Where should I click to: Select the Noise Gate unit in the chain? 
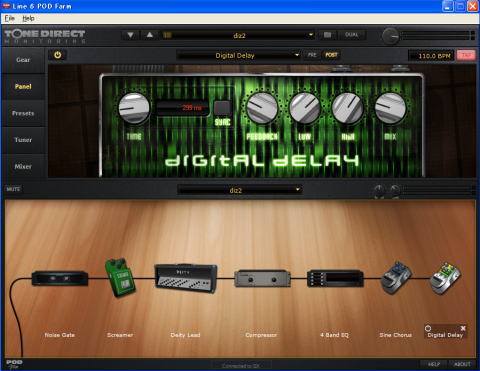[60, 278]
